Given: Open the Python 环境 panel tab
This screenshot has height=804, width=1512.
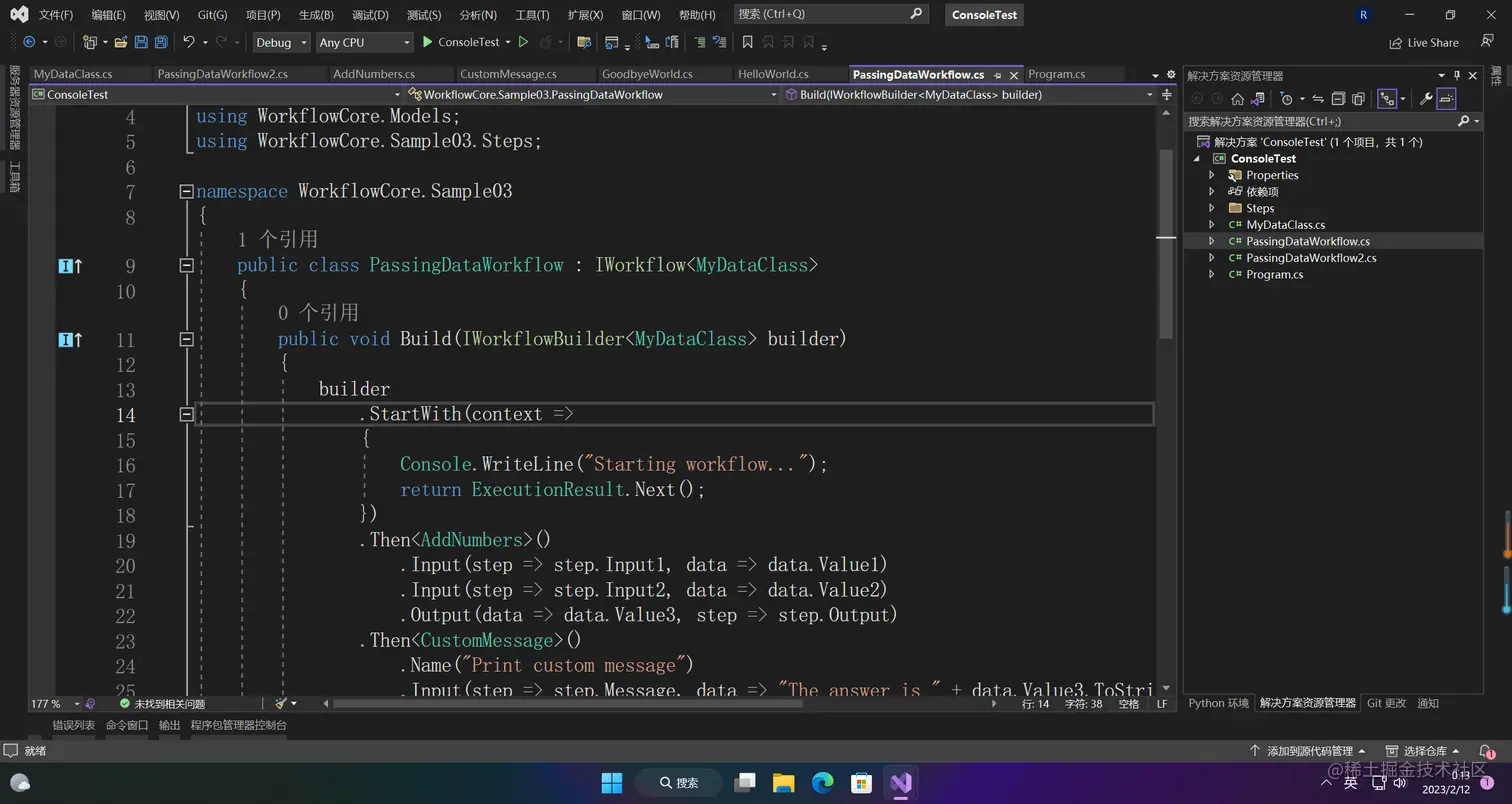Looking at the screenshot, I should point(1218,703).
